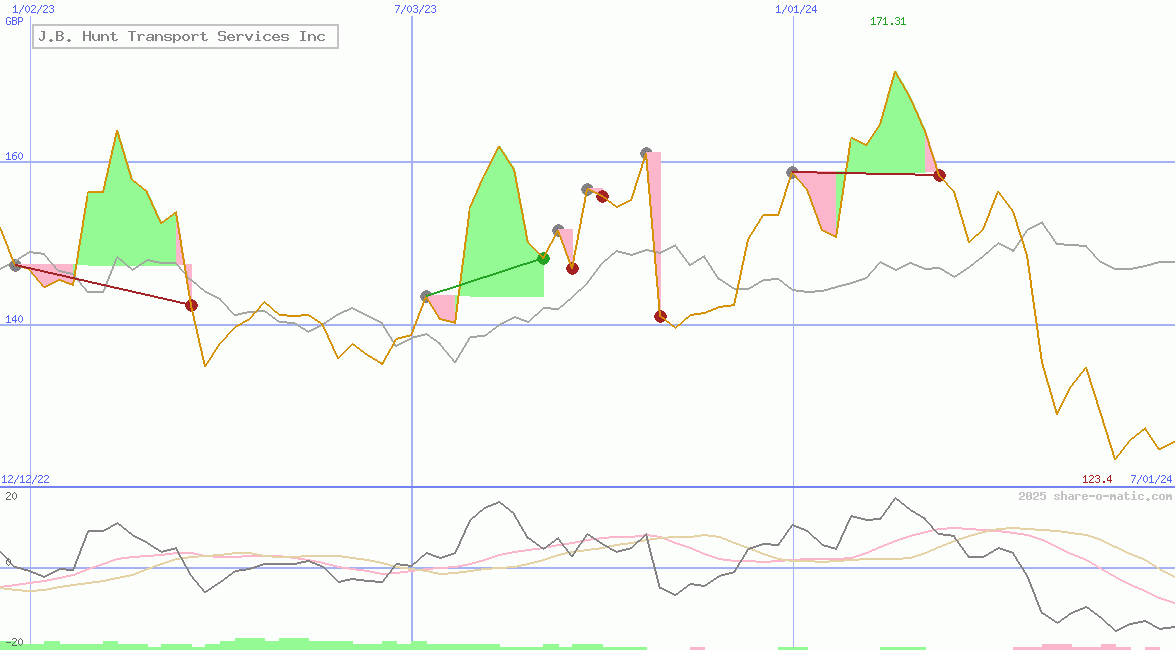Open the share-o-matic.com watermark link
1175x650 pixels.
[x=1095, y=496]
